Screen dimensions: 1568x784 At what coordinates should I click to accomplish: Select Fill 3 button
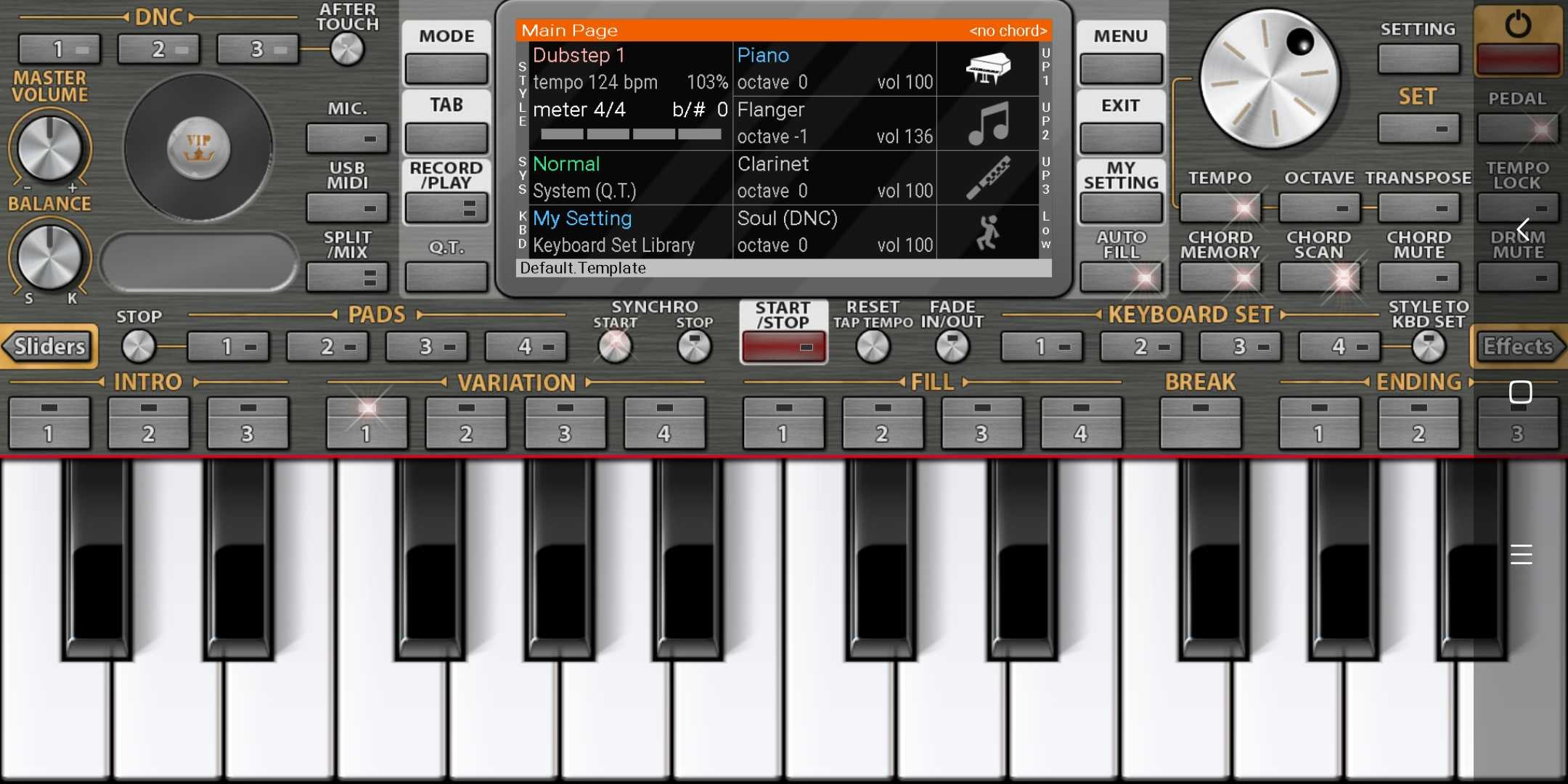point(981,423)
